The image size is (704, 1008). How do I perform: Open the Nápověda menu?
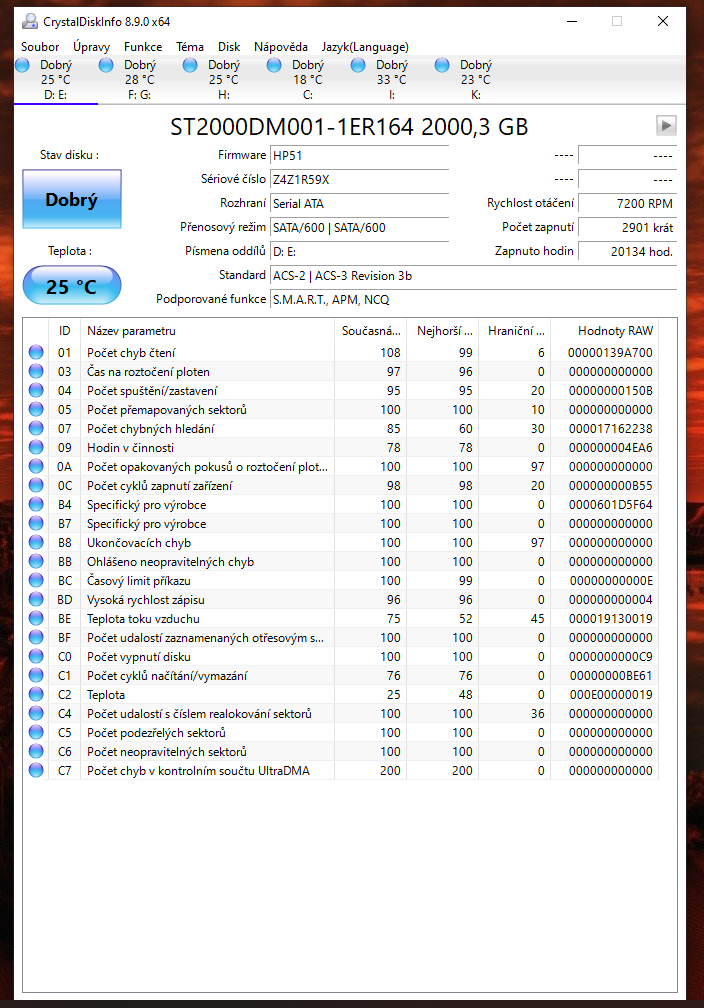280,47
